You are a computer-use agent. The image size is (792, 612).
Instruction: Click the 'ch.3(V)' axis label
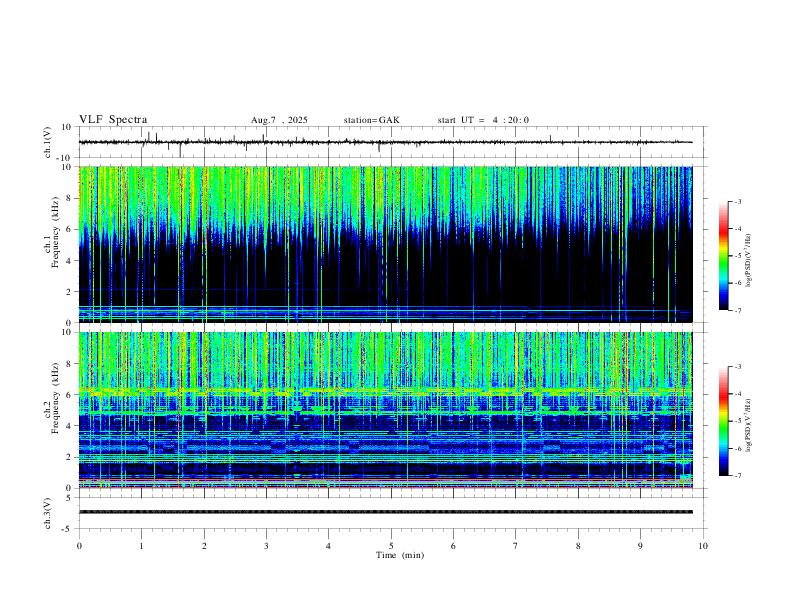tap(48, 514)
